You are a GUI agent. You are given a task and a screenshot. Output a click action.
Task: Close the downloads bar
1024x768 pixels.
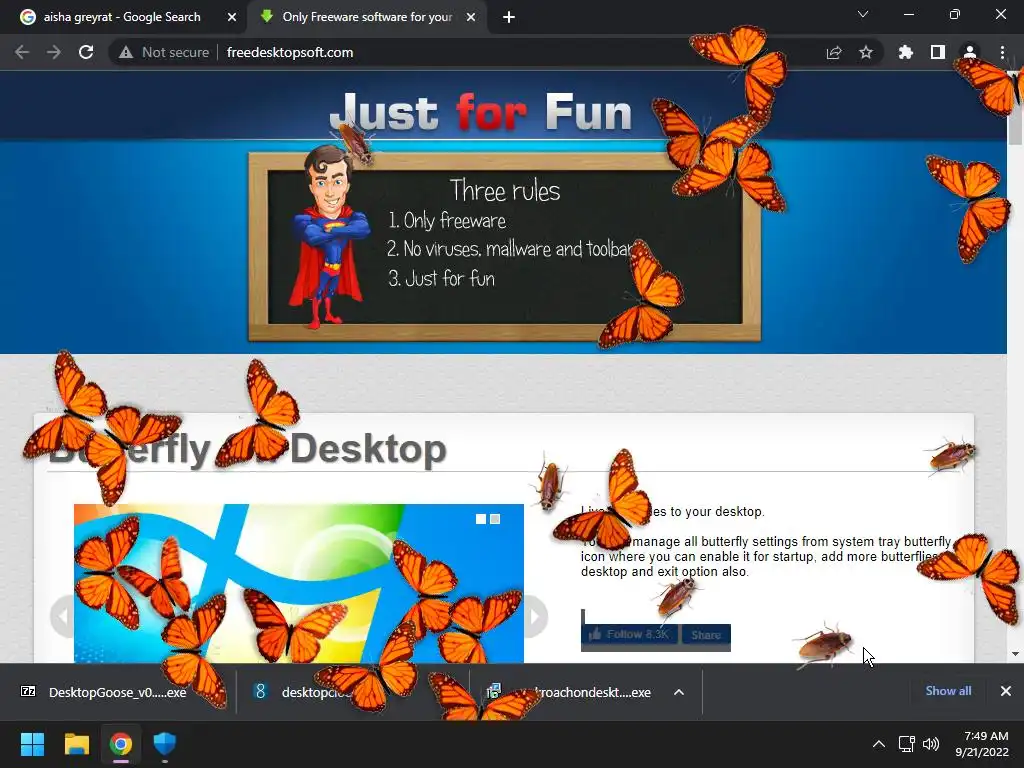pos(1006,691)
